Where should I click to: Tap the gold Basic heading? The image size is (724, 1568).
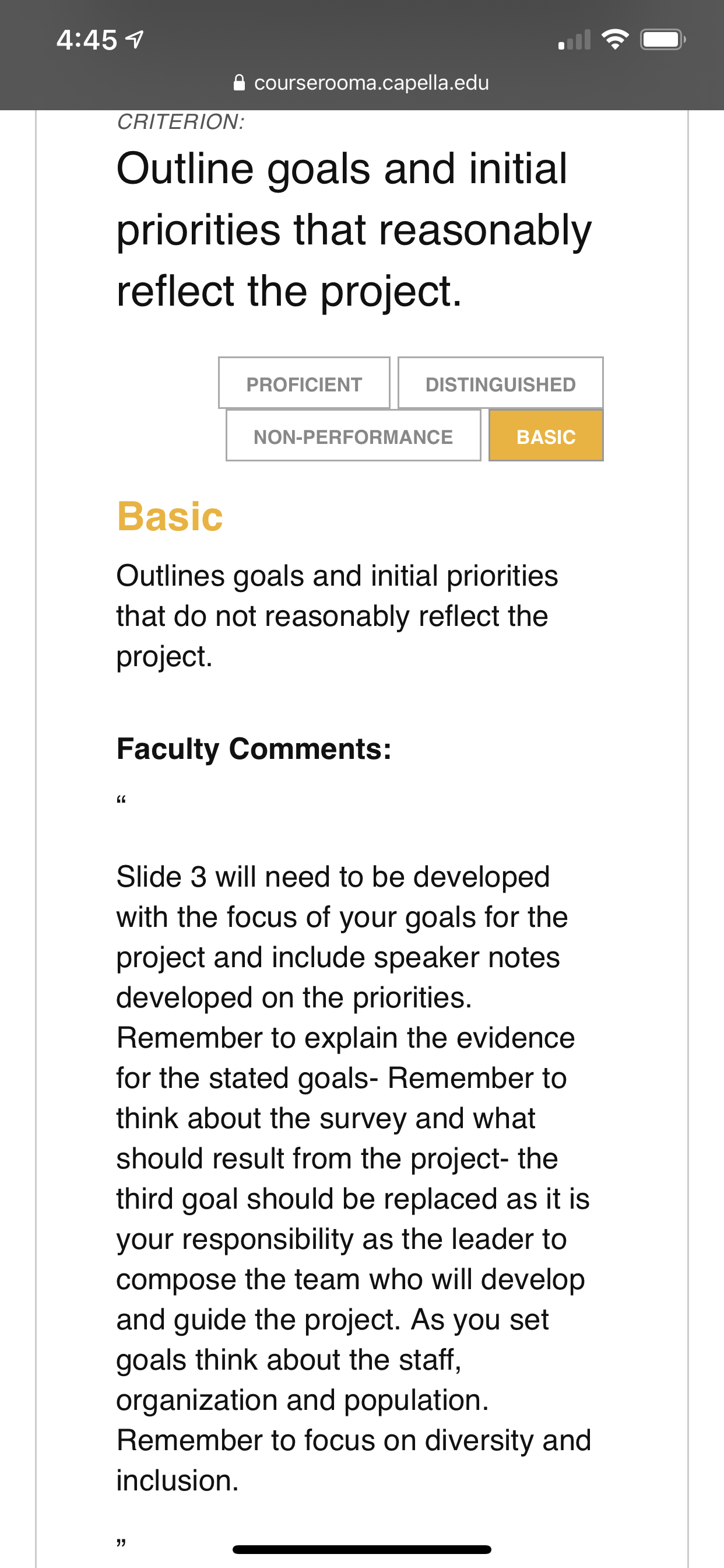click(x=170, y=516)
